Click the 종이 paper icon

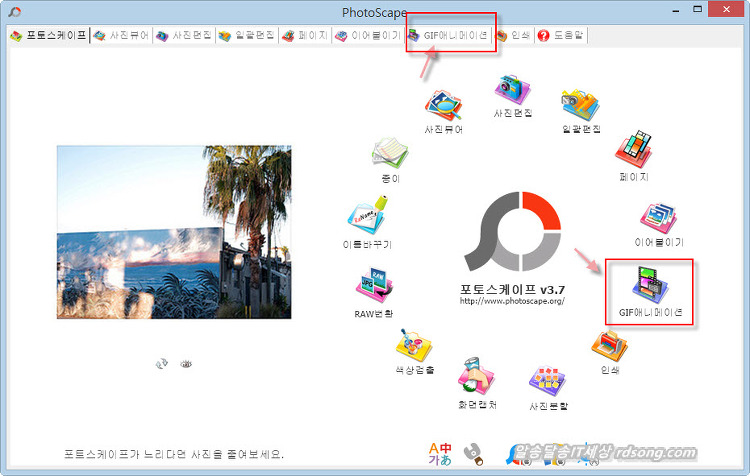pos(390,153)
